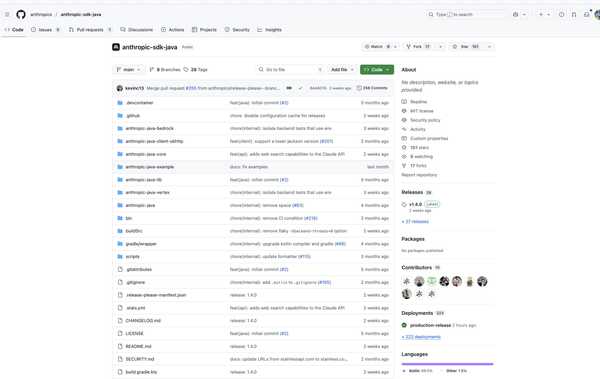Click the Activity pulse icon in About
The height and width of the screenshot is (379, 600).
pyautogui.click(x=404, y=129)
